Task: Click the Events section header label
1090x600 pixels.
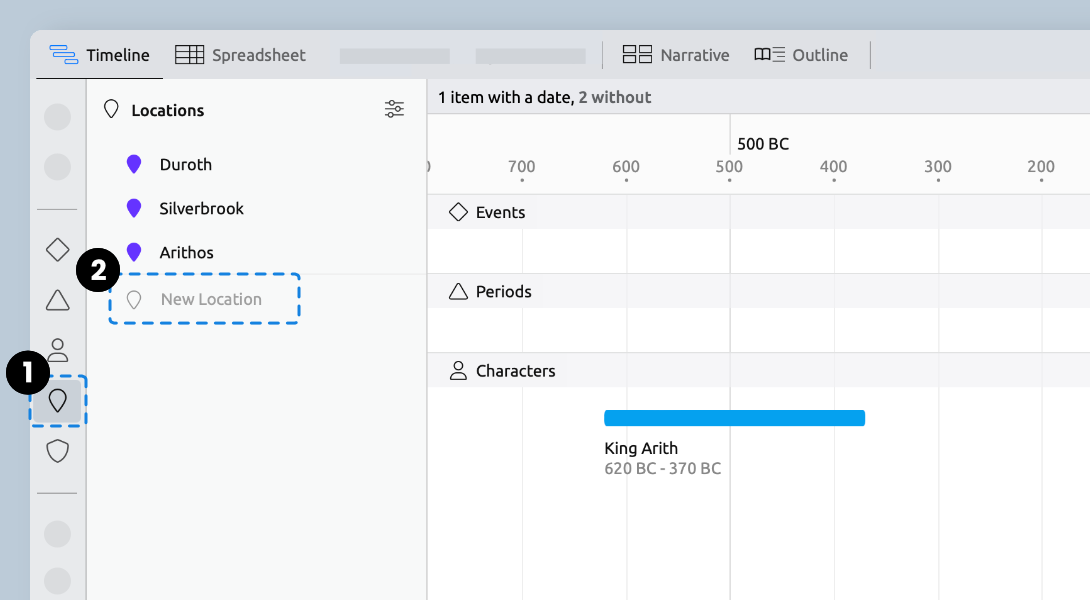Action: tap(501, 213)
